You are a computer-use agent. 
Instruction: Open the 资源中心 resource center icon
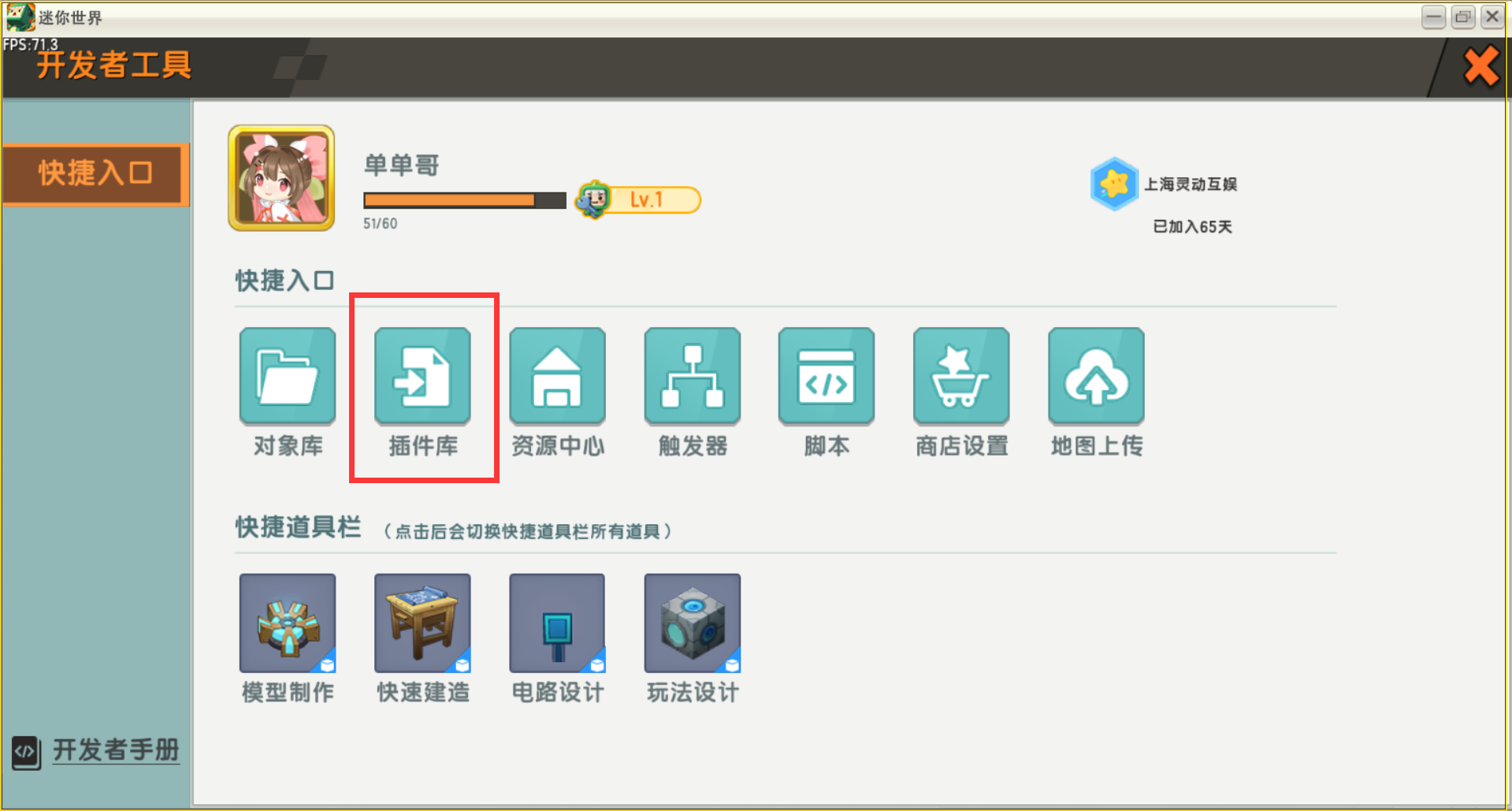point(557,376)
